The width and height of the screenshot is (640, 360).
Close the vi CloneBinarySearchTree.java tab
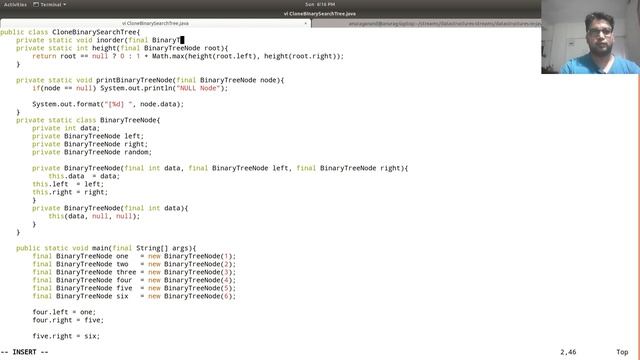305,23
